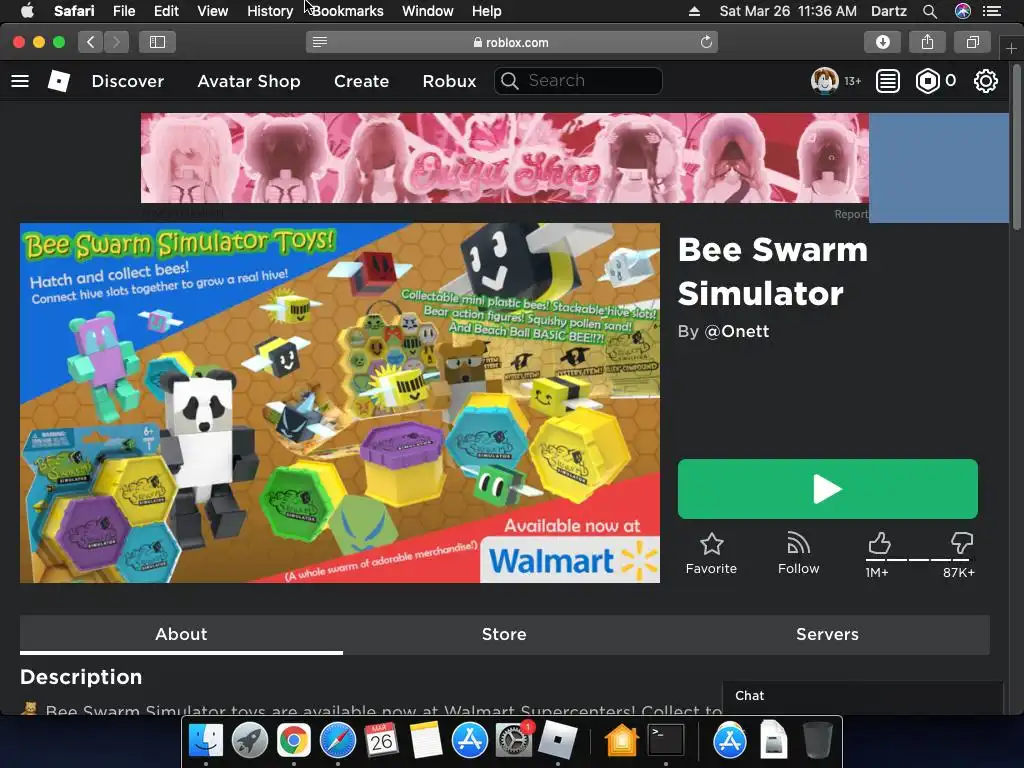Screen dimensions: 1024x768
Task: Add a new Safari tab
Action: 1011,48
